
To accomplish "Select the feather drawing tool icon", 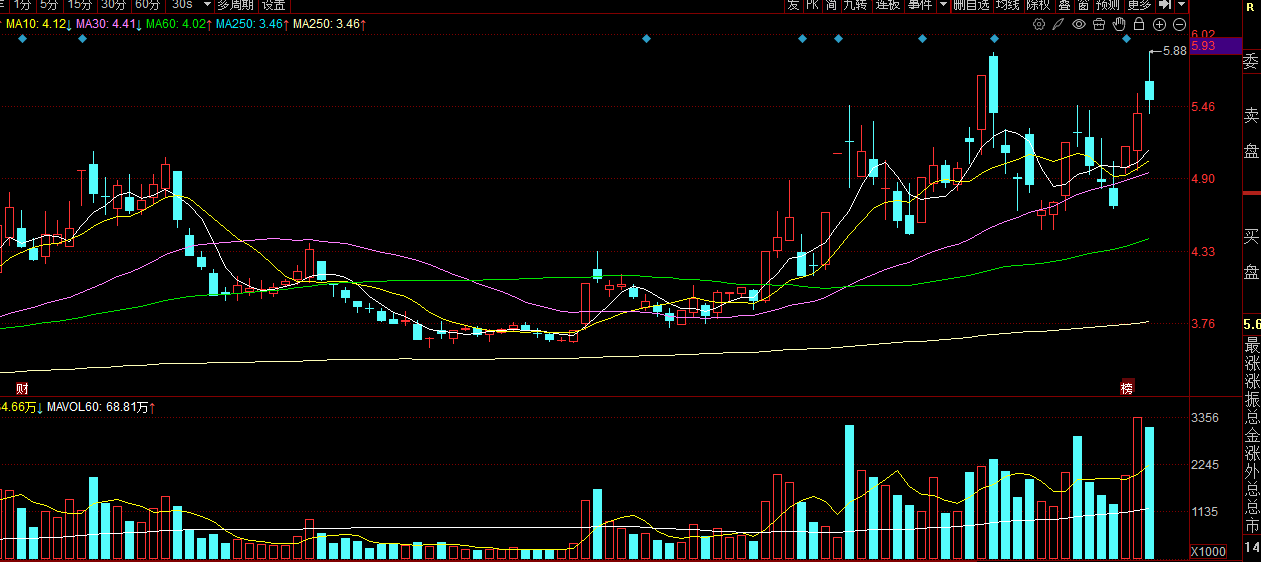I will click(1059, 24).
